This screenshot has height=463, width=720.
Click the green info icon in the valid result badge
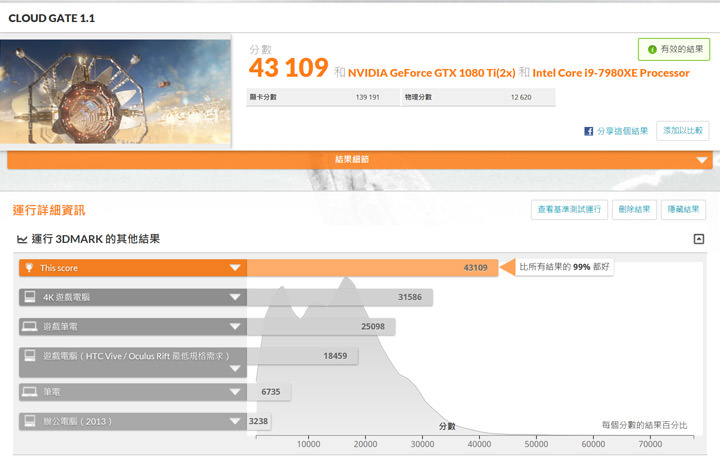pos(652,49)
